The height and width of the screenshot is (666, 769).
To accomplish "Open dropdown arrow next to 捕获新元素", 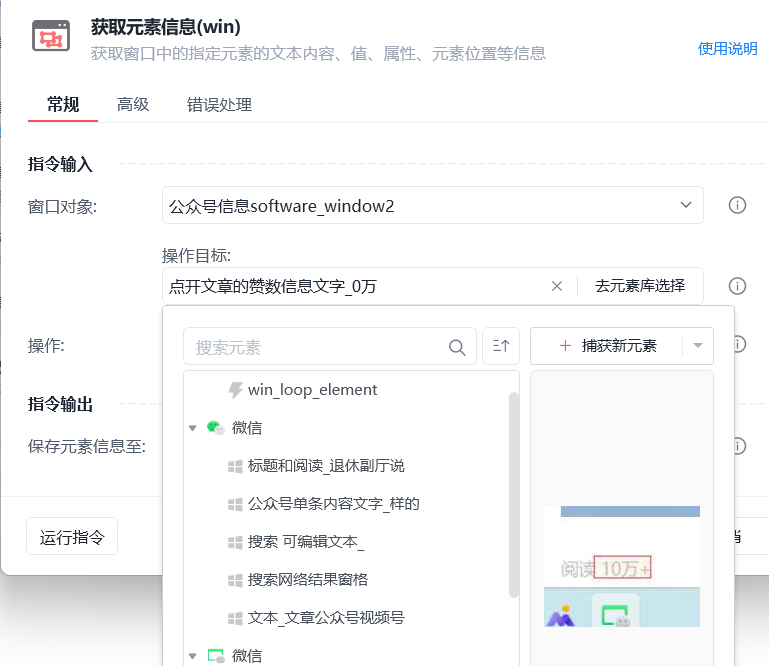I will tap(697, 346).
